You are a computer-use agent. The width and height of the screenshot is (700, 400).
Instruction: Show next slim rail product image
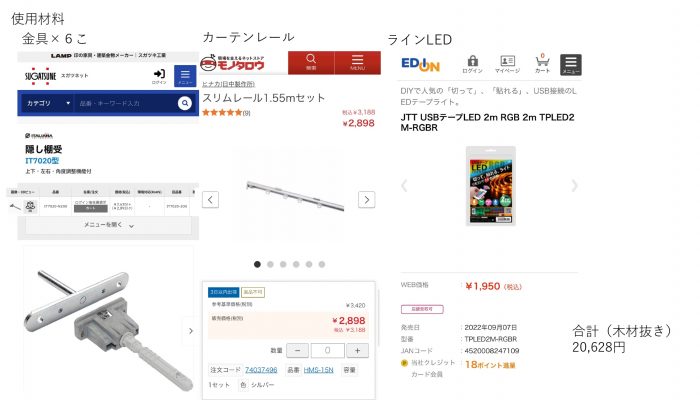[367, 200]
